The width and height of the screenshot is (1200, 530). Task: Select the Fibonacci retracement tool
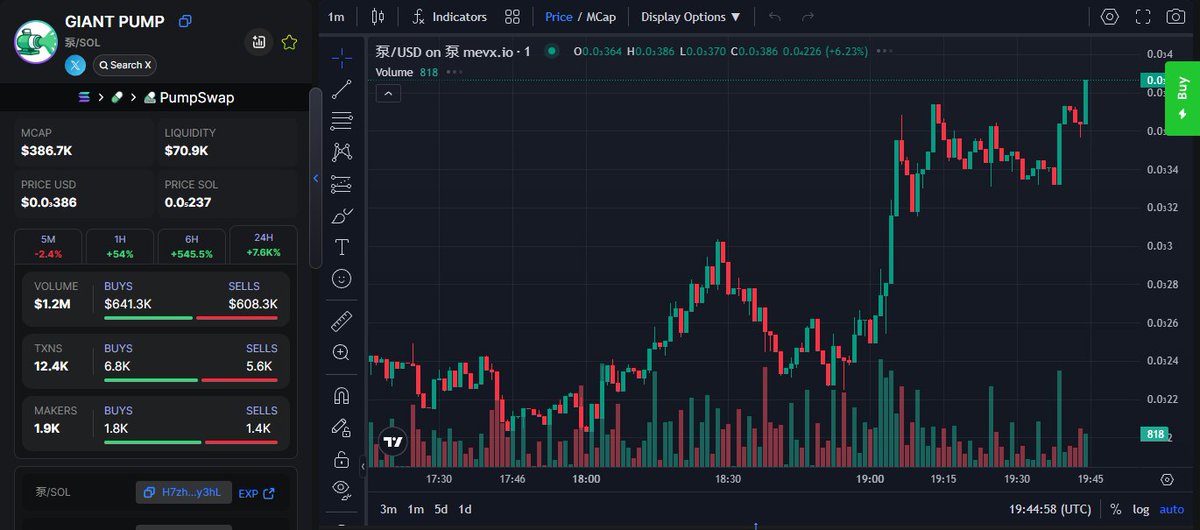pos(342,120)
